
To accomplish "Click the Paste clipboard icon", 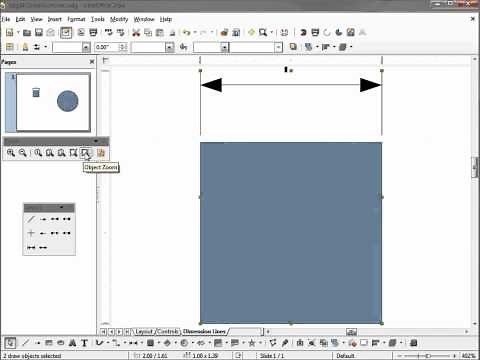I will coord(160,32).
